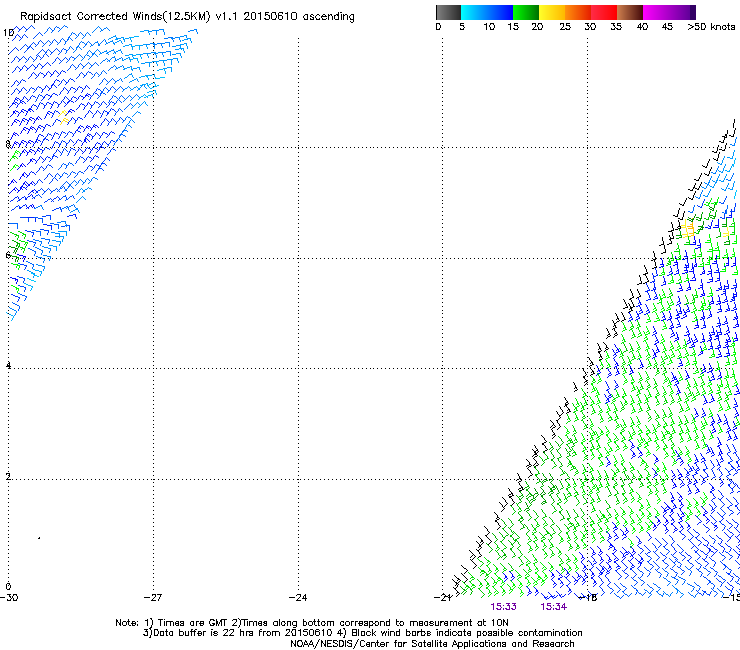Click the brown 35-40 knots color segment
This screenshot has height=650, width=740.
tap(630, 12)
